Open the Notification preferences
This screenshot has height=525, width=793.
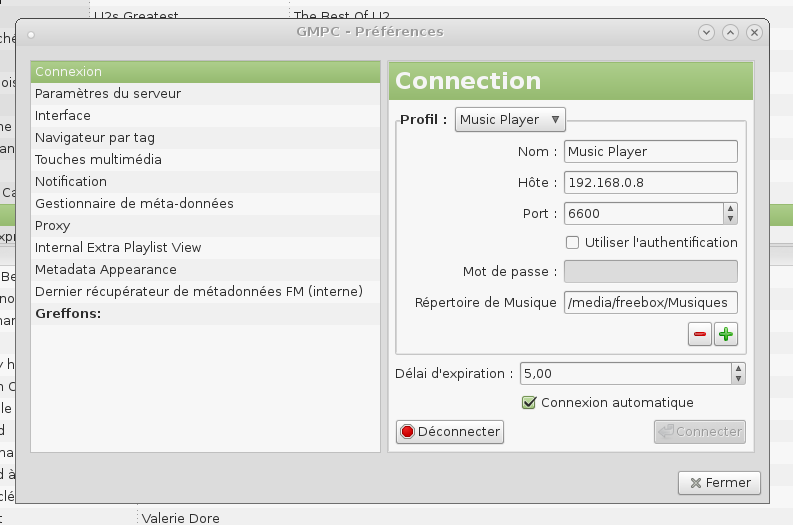pyautogui.click(x=71, y=182)
